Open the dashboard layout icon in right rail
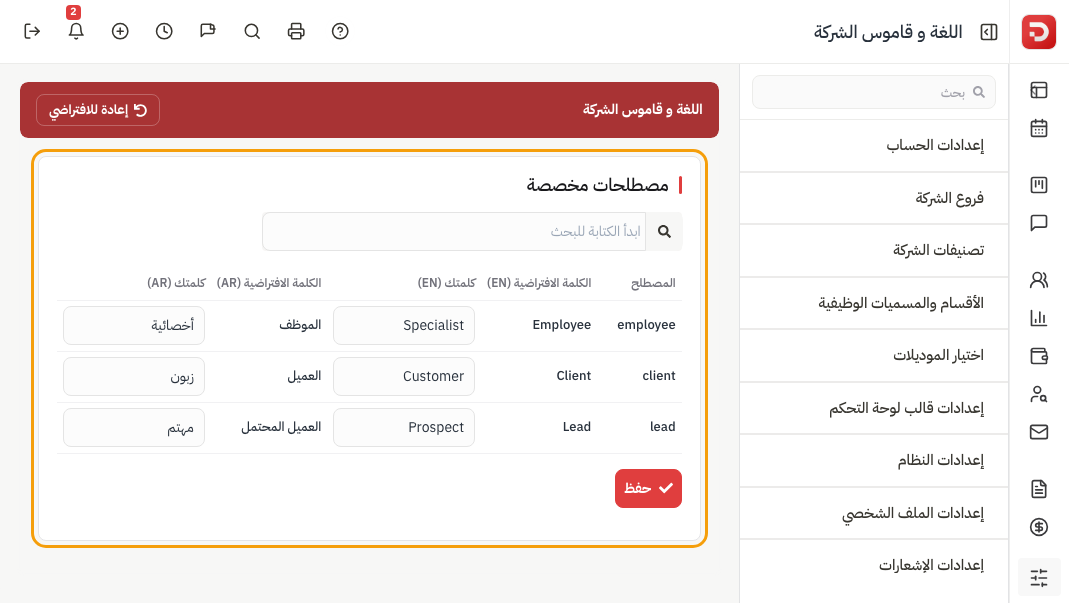This screenshot has width=1069, height=603. pyautogui.click(x=1038, y=90)
